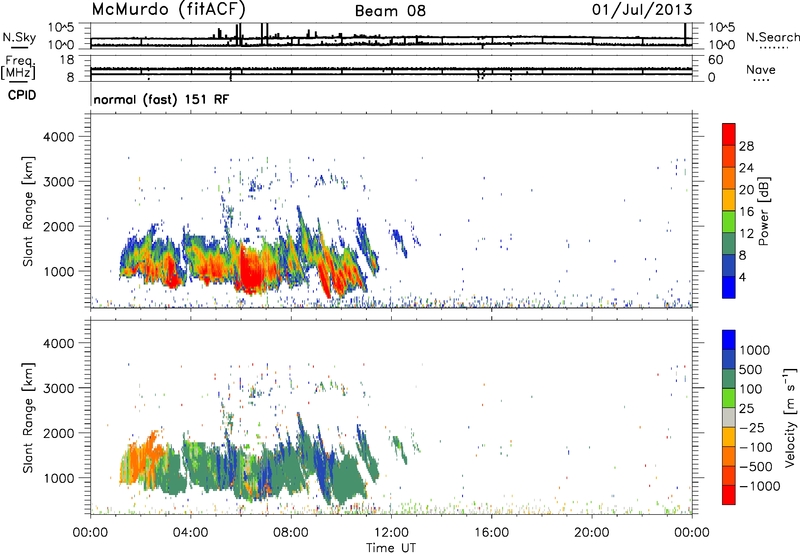Click the '08:00' time axis label
The image size is (800, 554).
tap(291, 533)
